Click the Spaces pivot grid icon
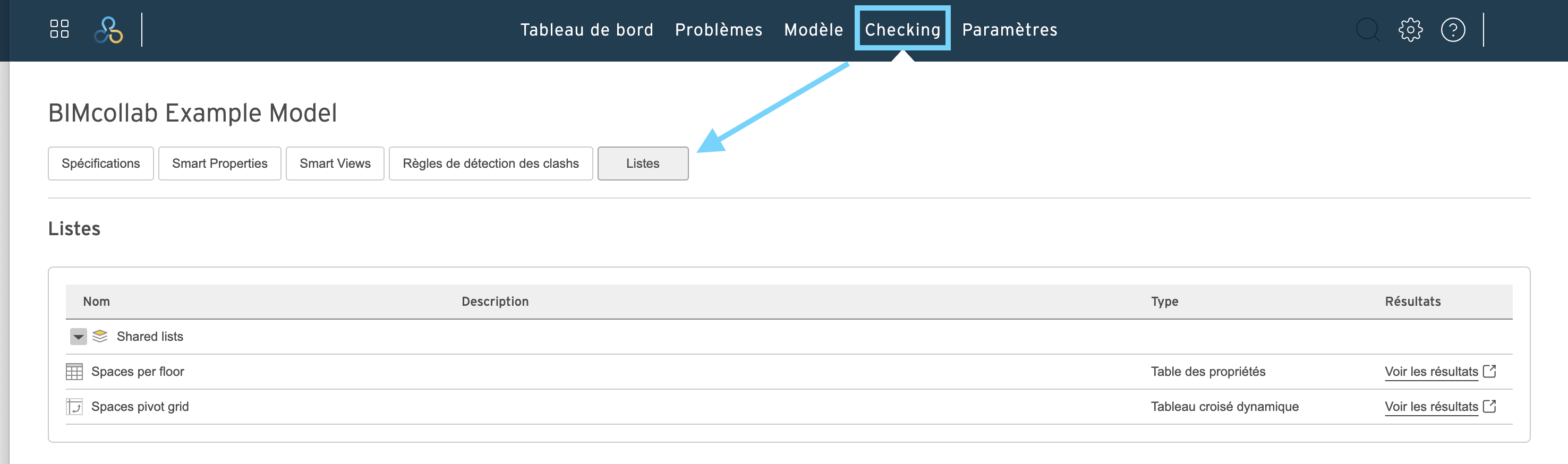The height and width of the screenshot is (464, 1568). (74, 406)
